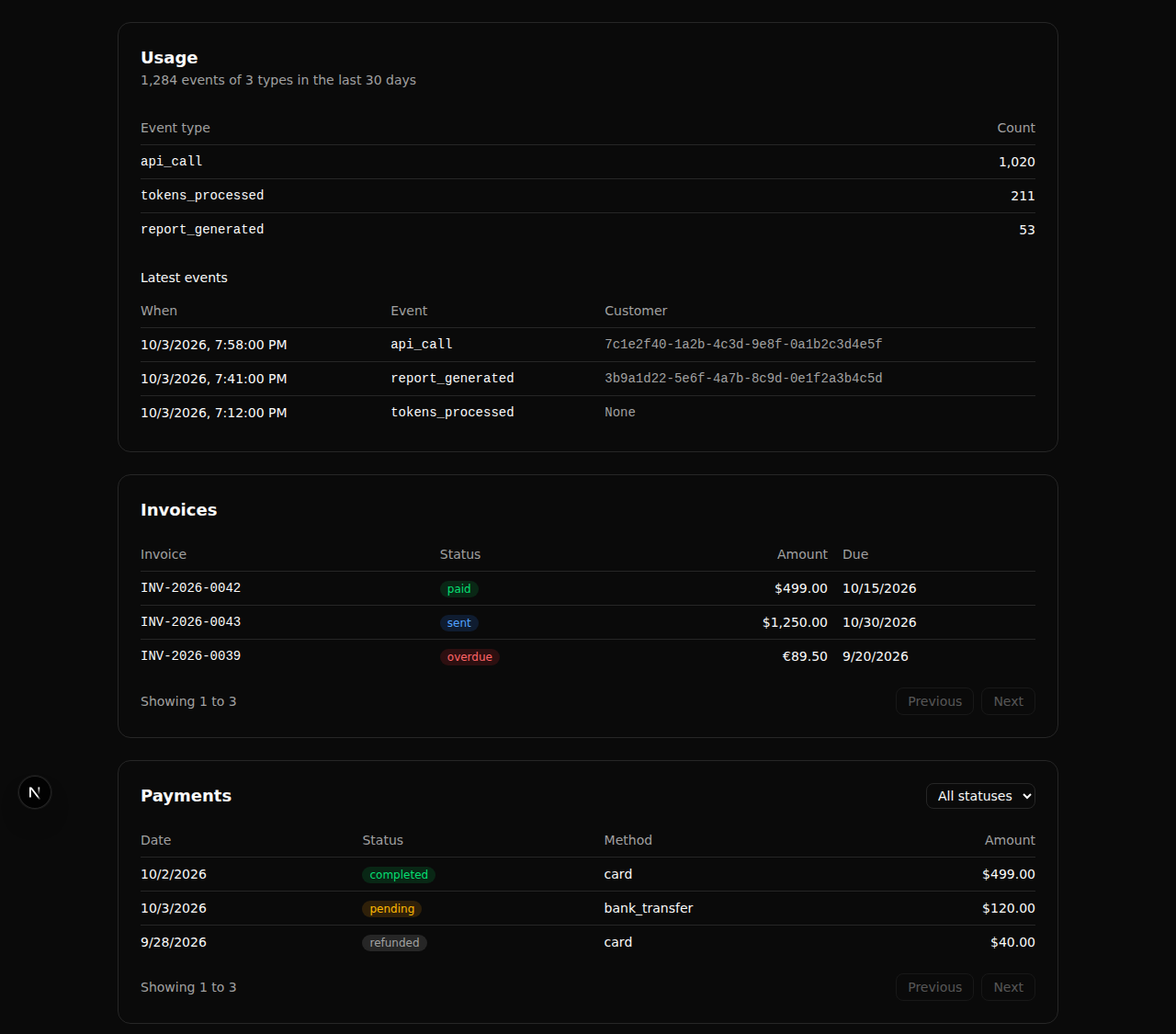Select invoice INV-2026-0039
1176x1034 pixels.
[x=190, y=656]
